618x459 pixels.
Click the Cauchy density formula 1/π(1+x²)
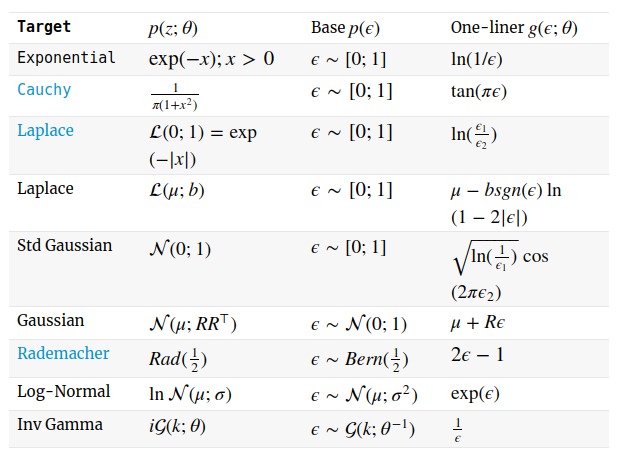(177, 96)
